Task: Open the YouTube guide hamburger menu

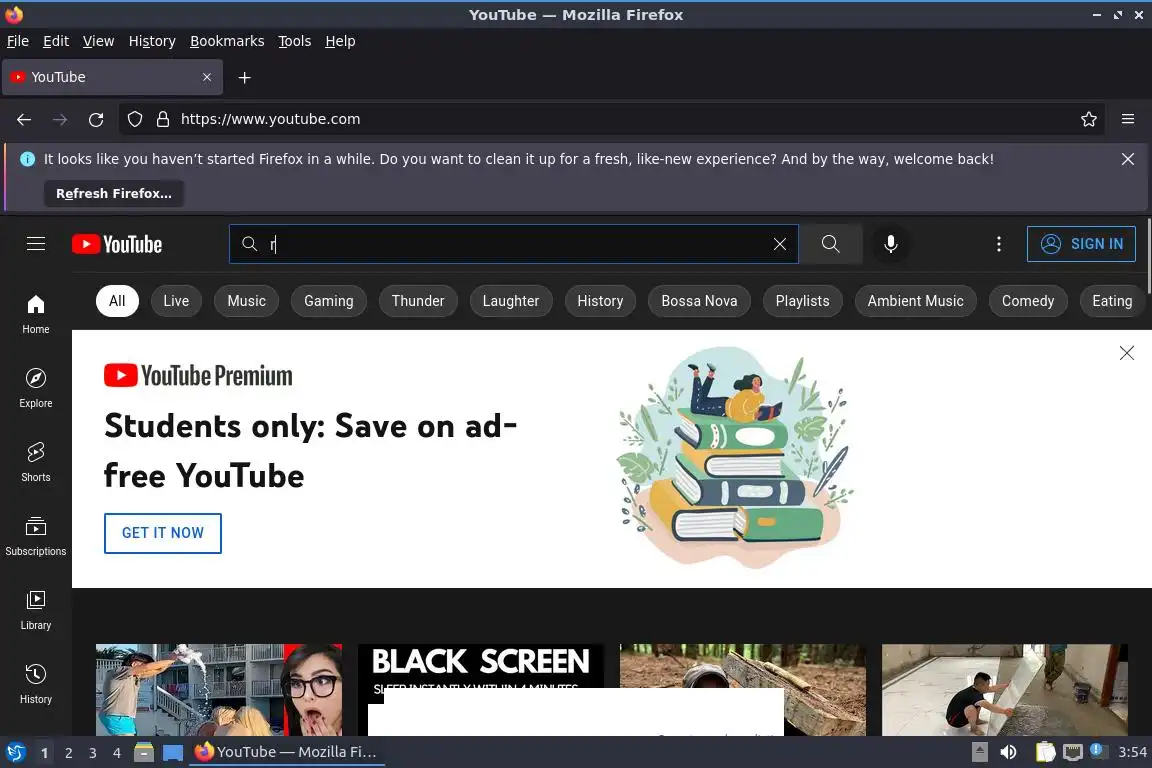Action: pos(36,244)
